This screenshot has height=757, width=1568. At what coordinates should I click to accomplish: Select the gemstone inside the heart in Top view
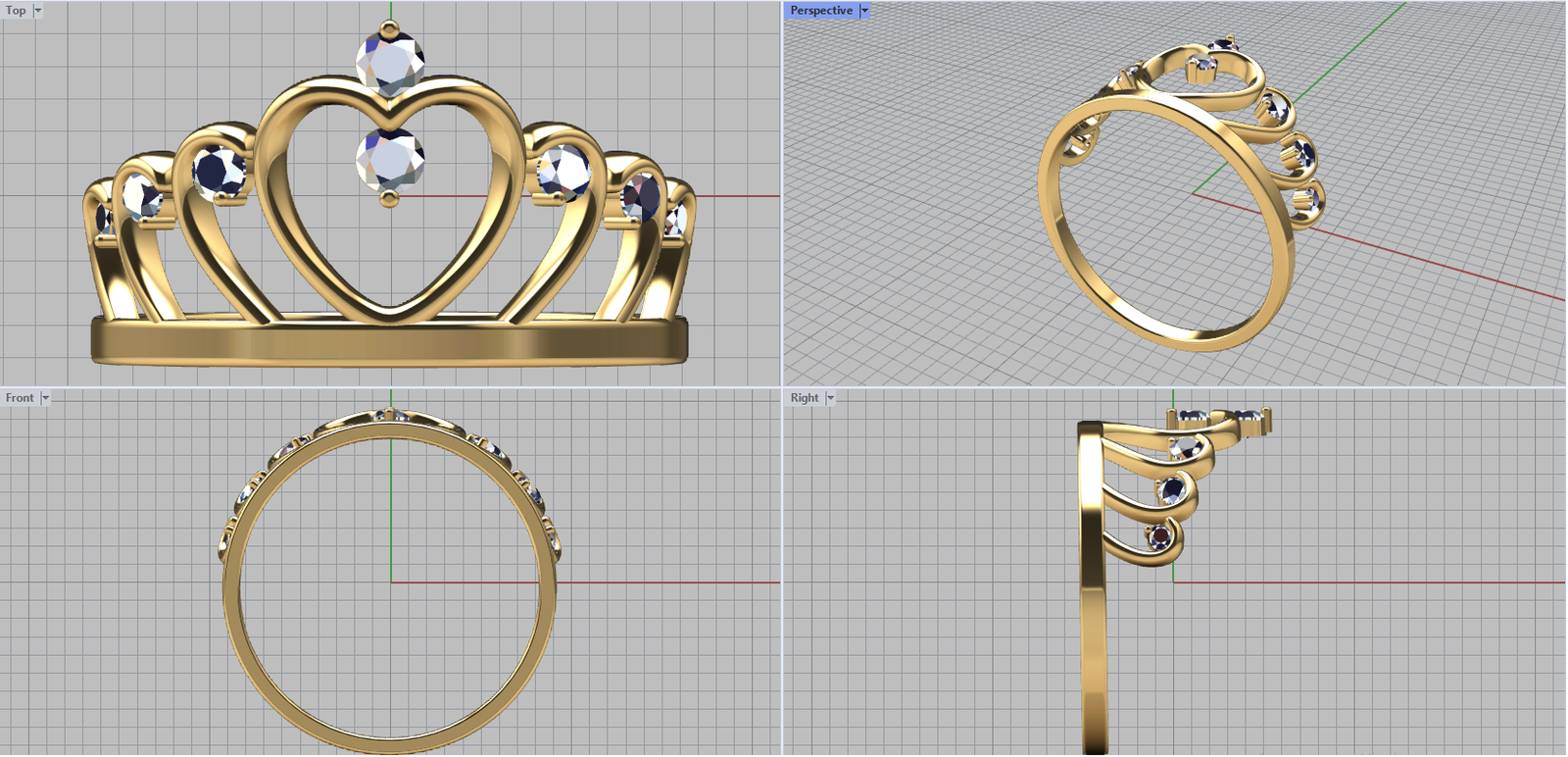click(x=390, y=159)
